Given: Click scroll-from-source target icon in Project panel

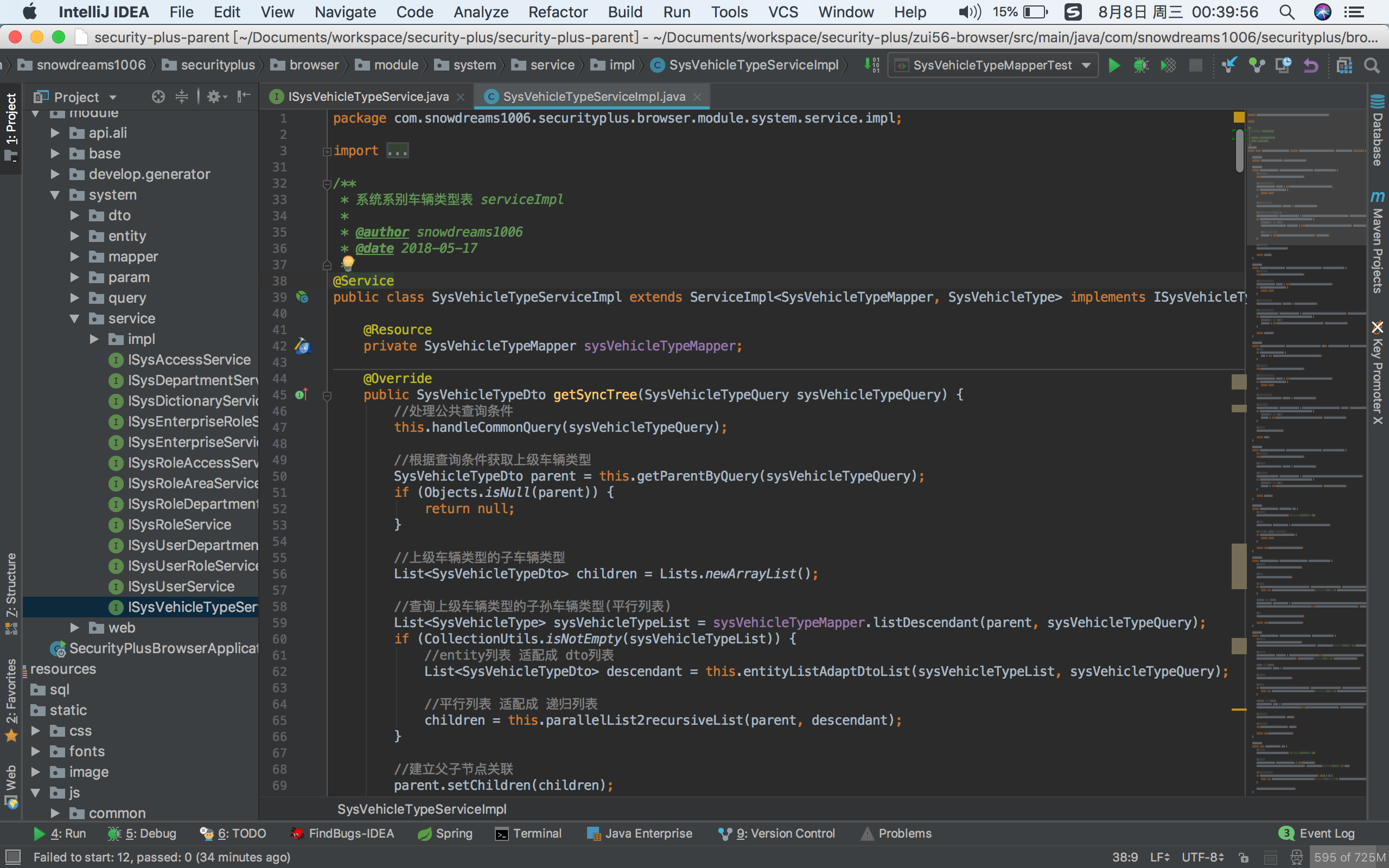Looking at the screenshot, I should (158, 97).
